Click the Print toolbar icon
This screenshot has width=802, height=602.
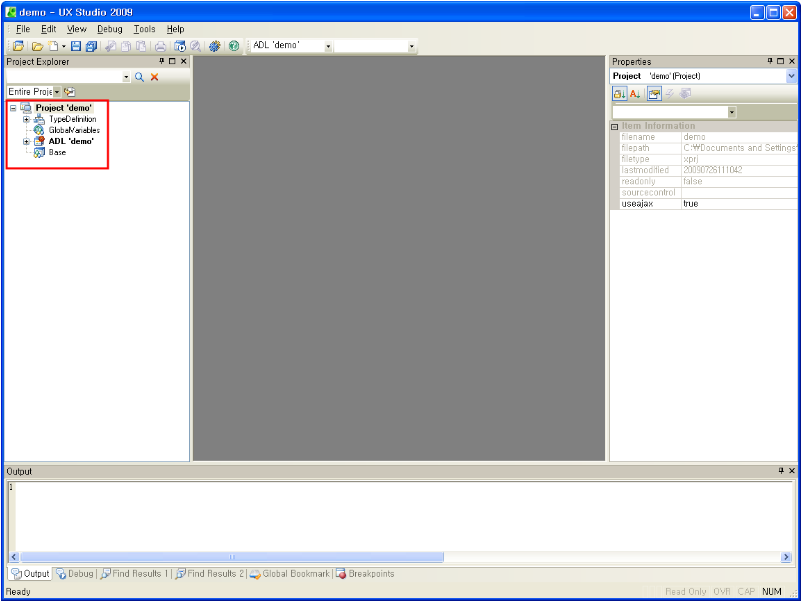pos(160,46)
